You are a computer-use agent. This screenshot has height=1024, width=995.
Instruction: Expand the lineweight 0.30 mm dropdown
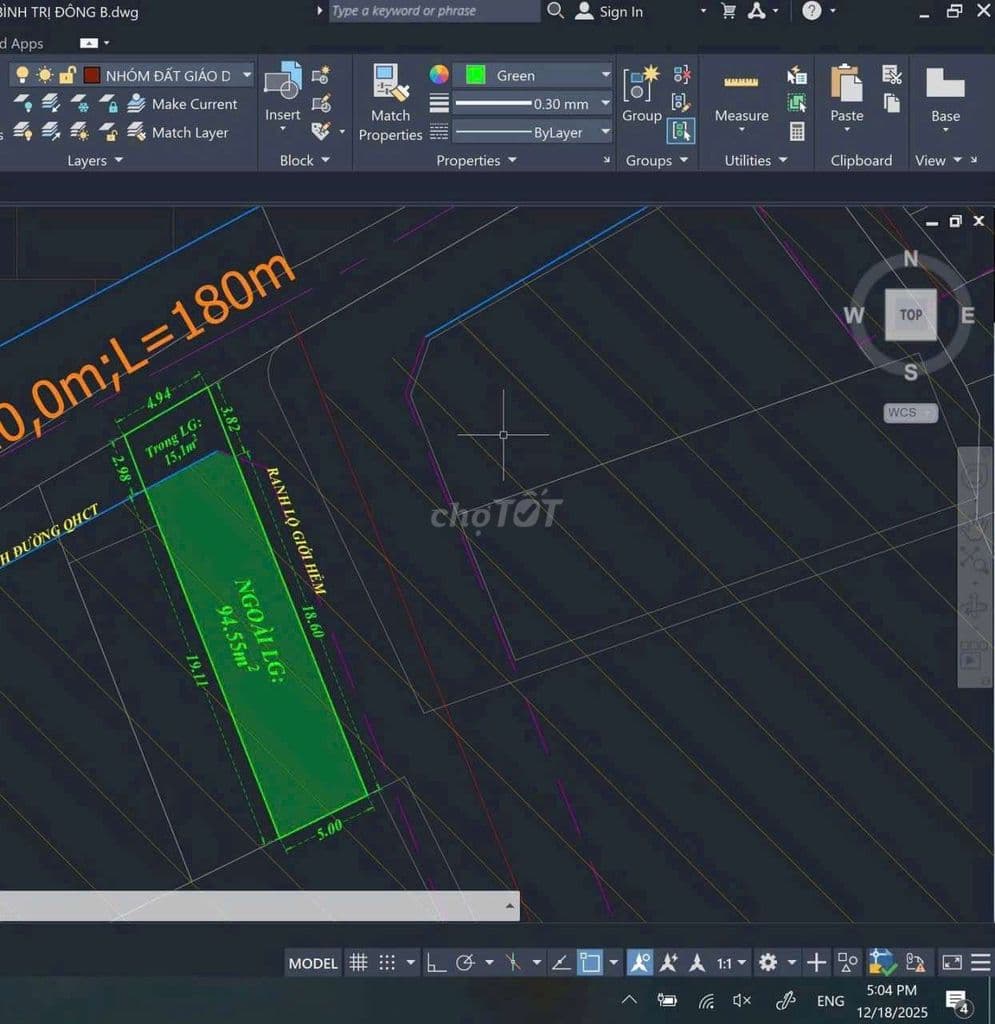(x=605, y=104)
